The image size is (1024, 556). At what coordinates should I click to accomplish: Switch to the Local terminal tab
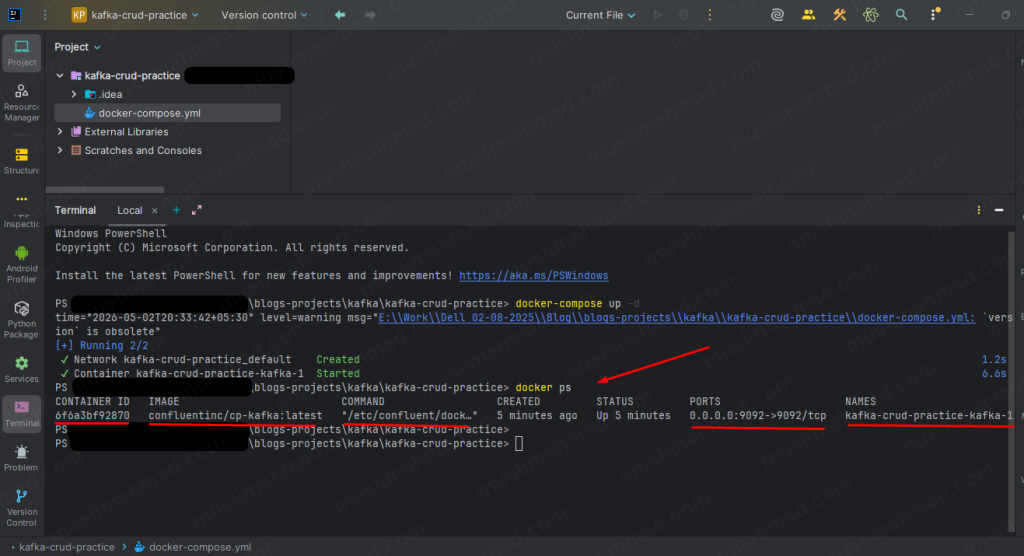[129, 210]
